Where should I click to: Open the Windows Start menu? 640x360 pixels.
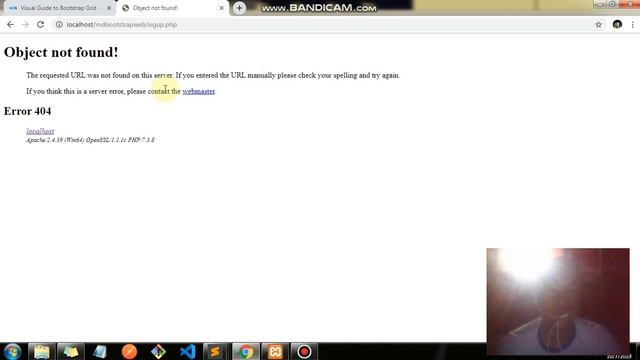click(x=12, y=351)
